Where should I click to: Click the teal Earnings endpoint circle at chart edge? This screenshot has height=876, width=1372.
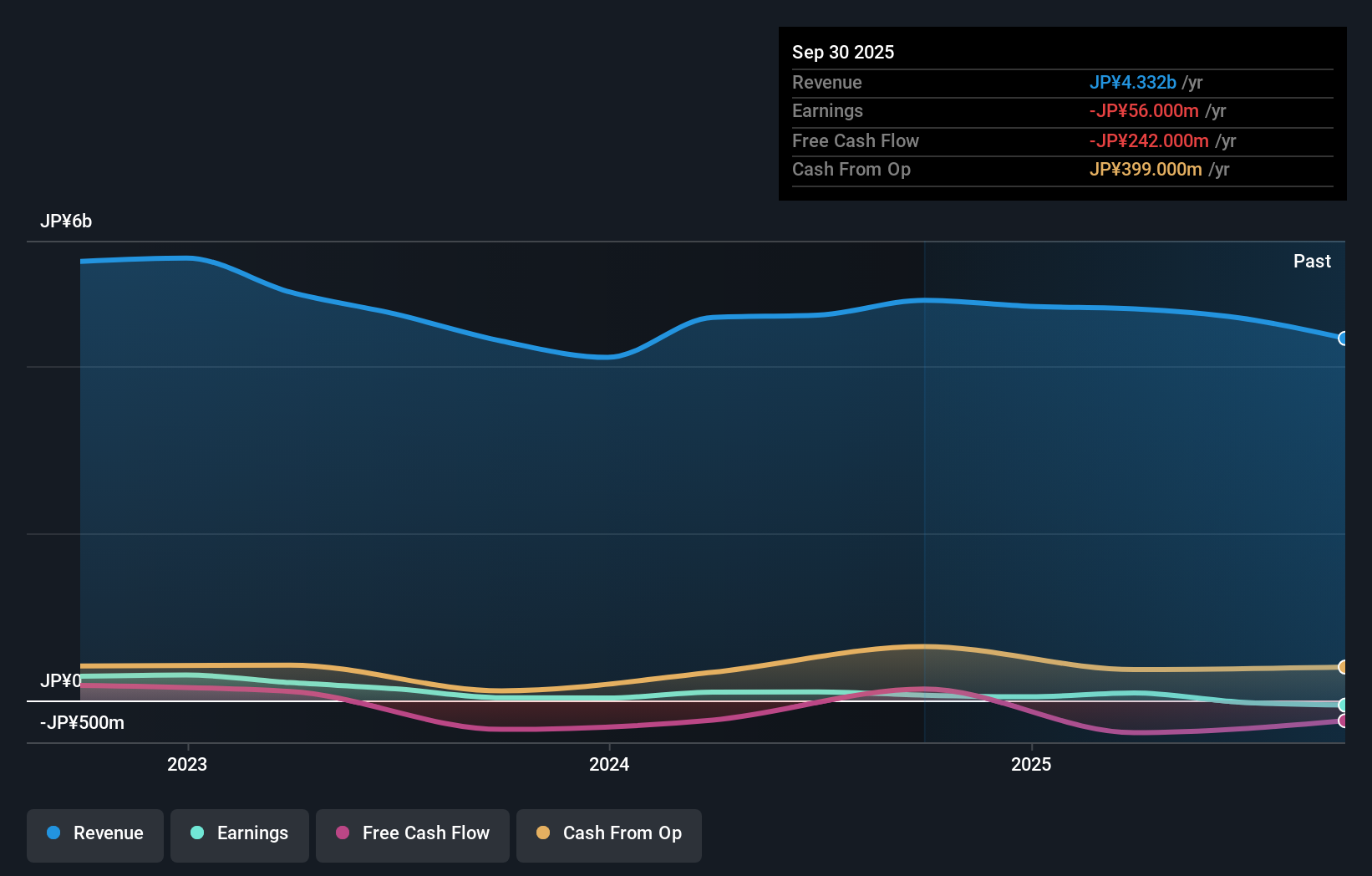pos(1344,705)
